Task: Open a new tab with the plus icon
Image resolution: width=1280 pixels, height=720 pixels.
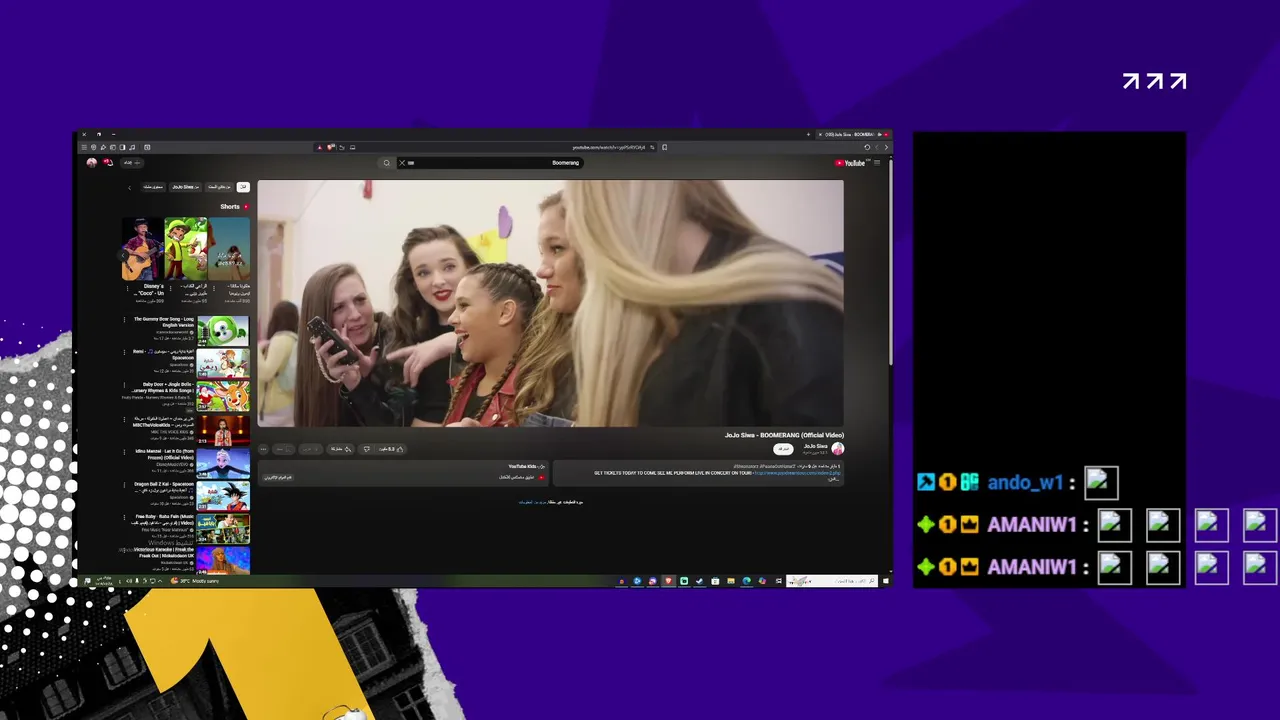Action: pyautogui.click(x=808, y=134)
